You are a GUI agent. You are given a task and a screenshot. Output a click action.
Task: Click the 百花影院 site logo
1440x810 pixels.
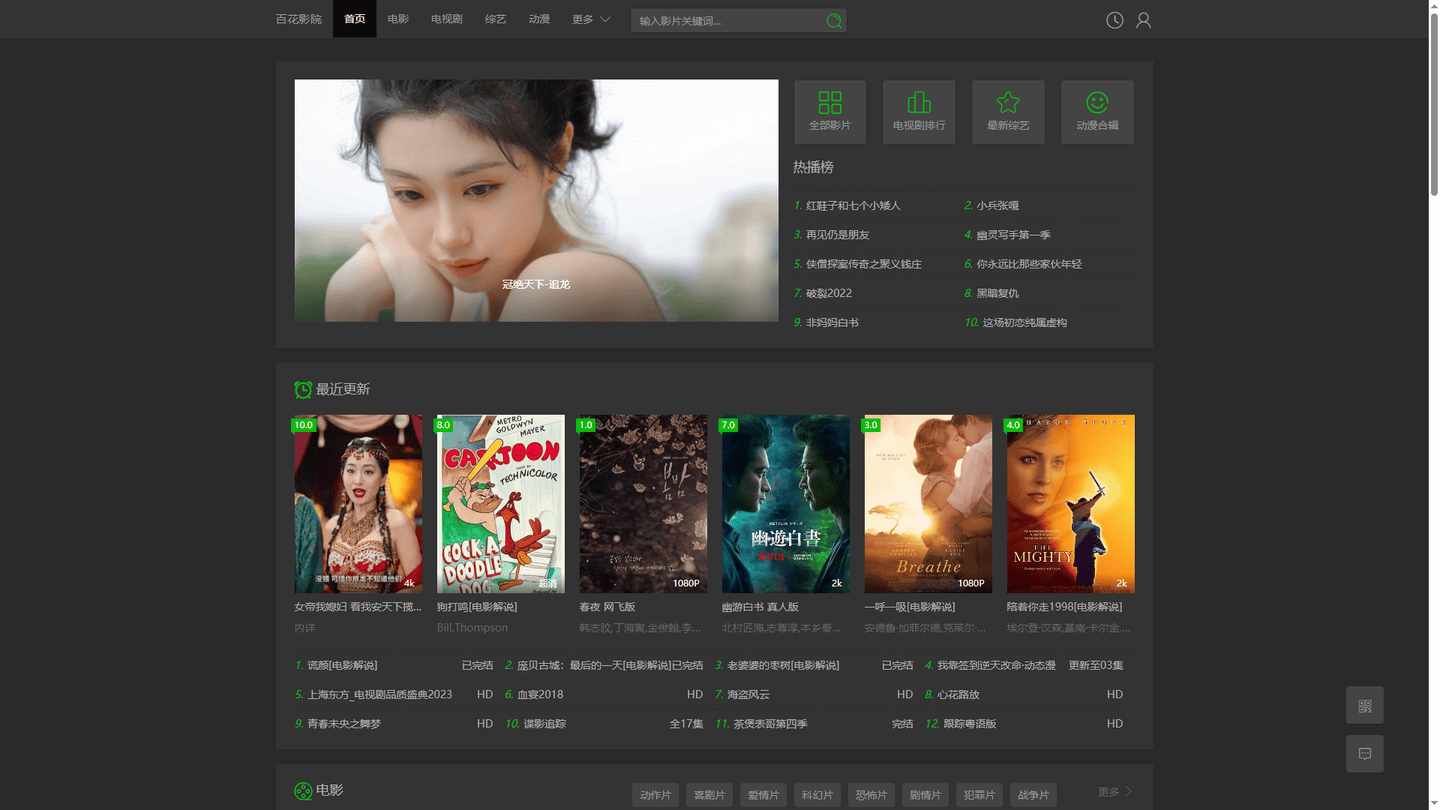pos(299,19)
